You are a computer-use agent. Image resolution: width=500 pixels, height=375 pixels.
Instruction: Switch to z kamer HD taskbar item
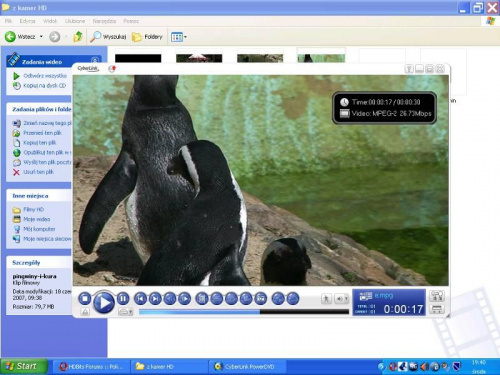click(169, 367)
